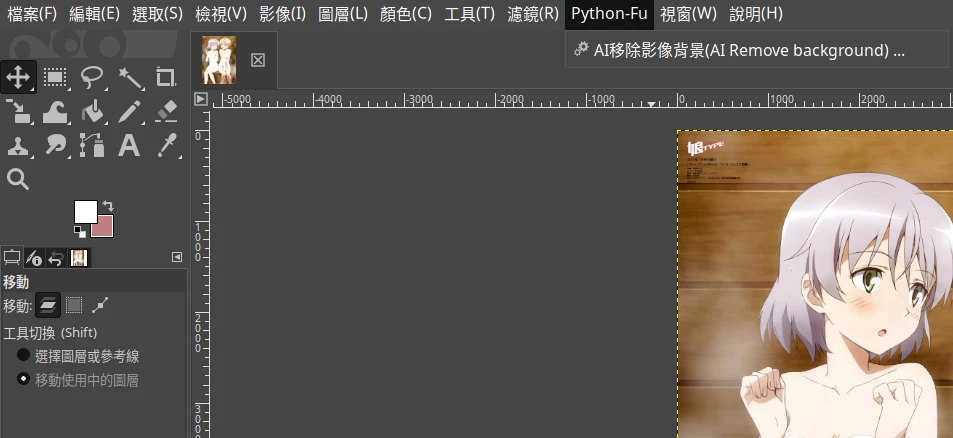Select the Free Select lasso tool

click(92, 77)
